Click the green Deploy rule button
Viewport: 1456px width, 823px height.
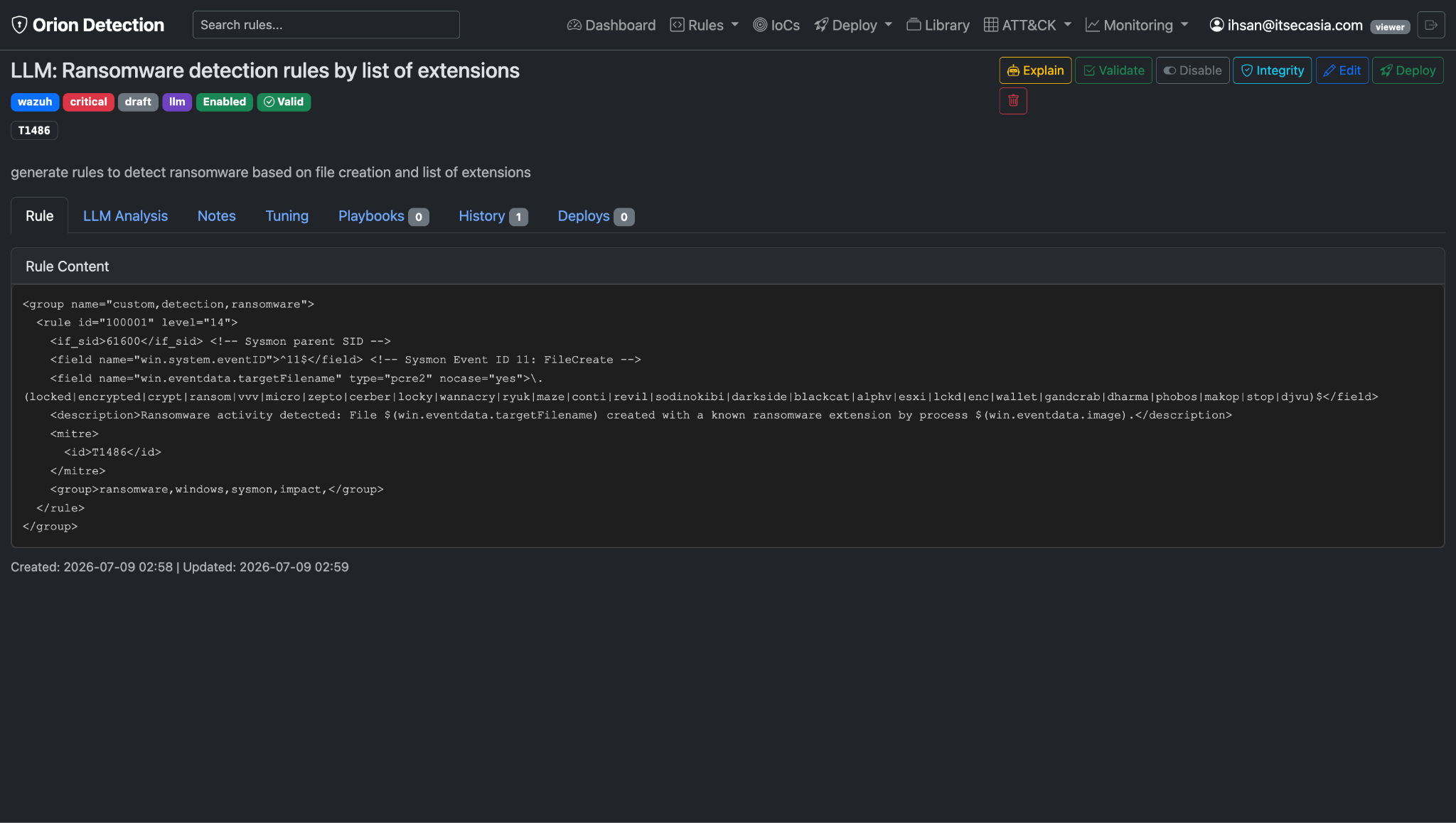click(x=1408, y=70)
